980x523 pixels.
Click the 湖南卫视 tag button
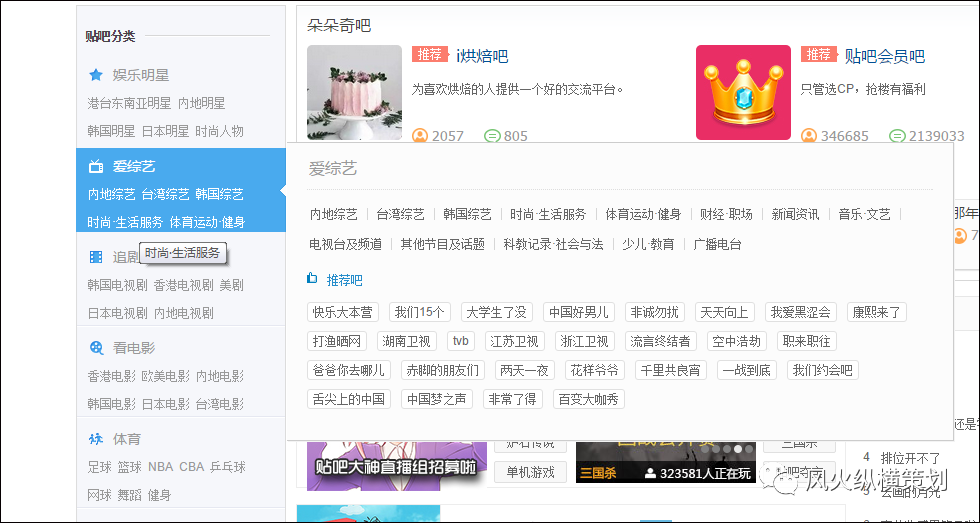point(407,341)
